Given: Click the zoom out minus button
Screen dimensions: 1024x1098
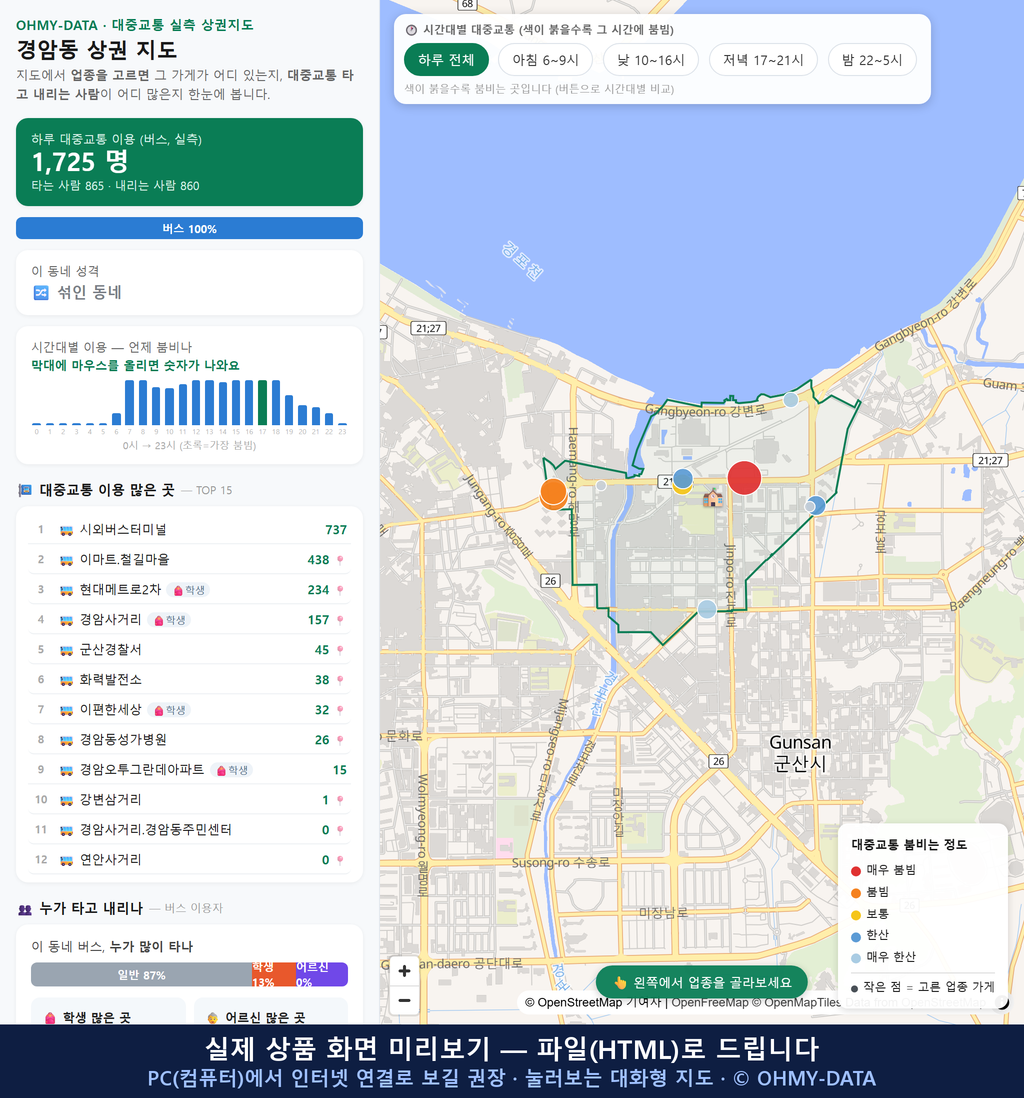Looking at the screenshot, I should [404, 1000].
